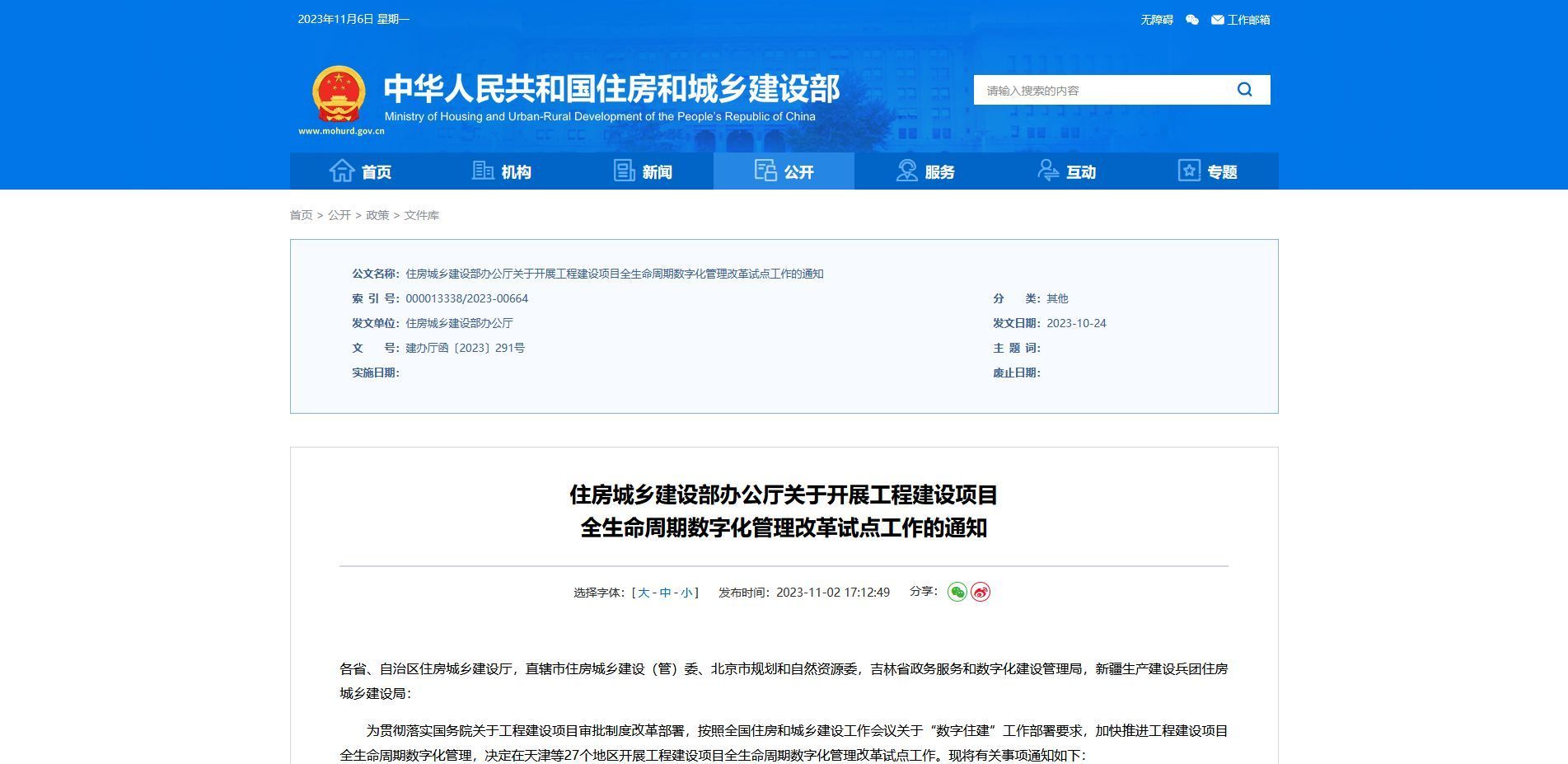Go to 公开 in breadcrumb
Screen dimensions: 1568x764
tap(339, 215)
